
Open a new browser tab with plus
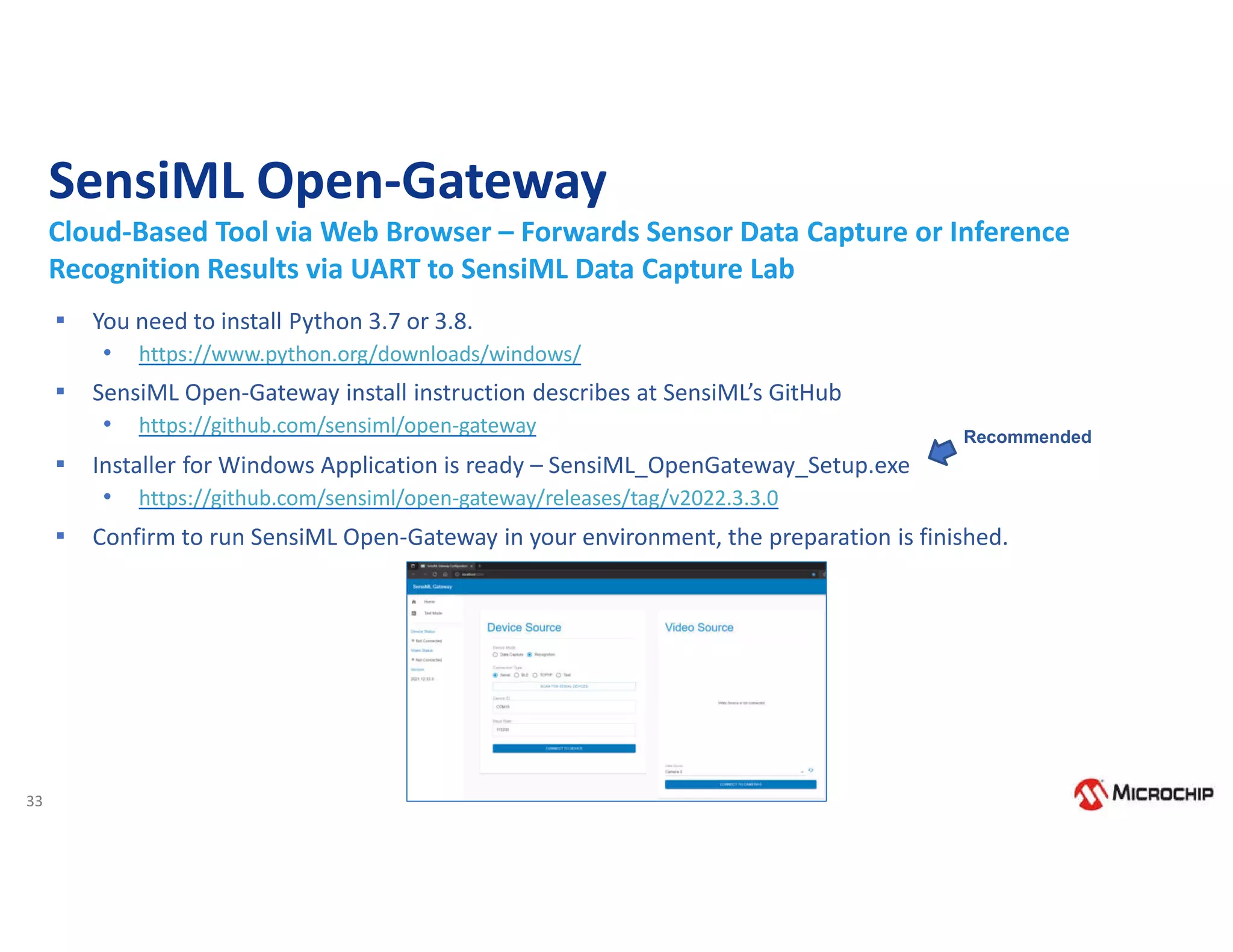480,566
